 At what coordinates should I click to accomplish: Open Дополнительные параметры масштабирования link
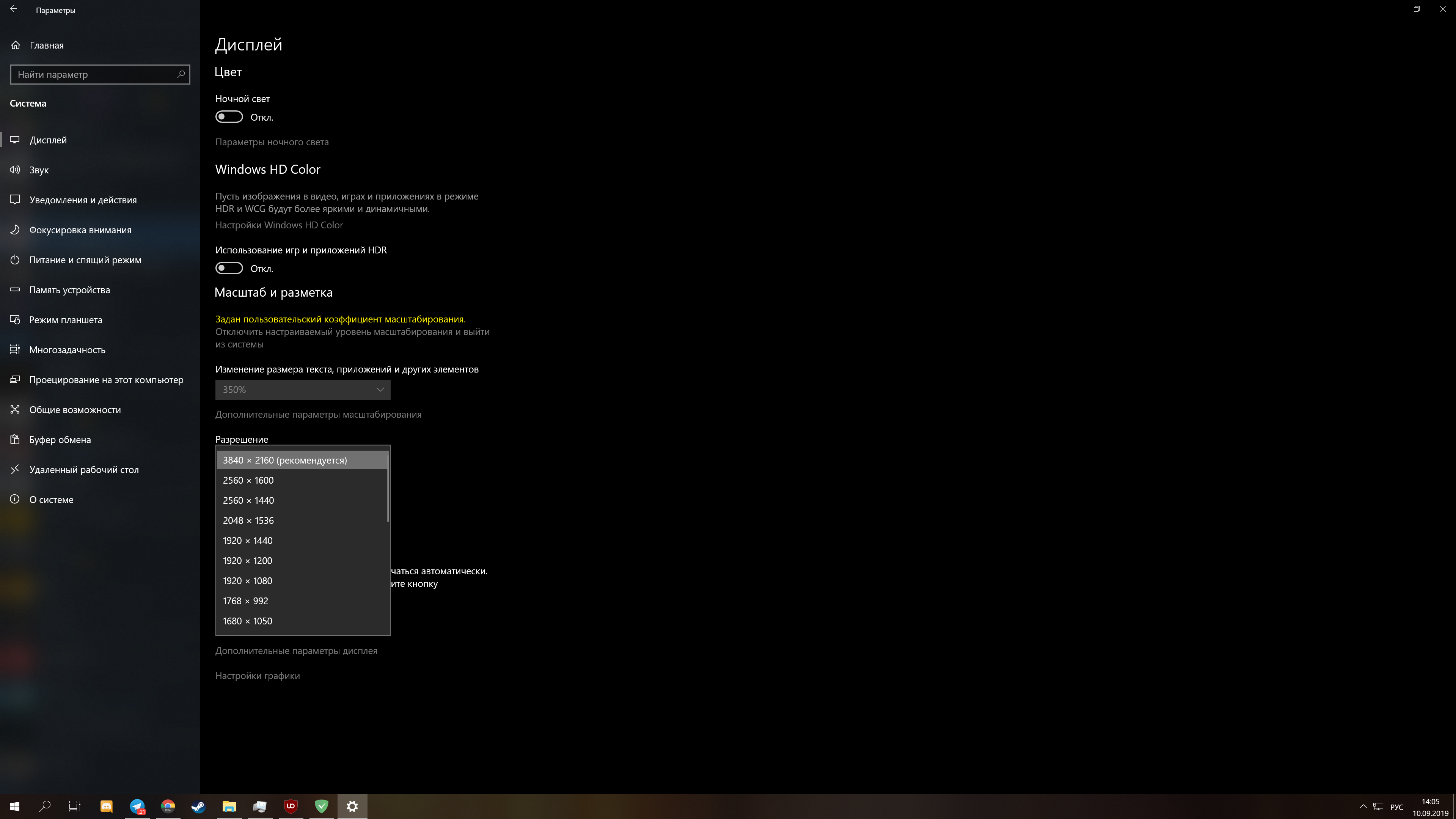[x=318, y=414]
